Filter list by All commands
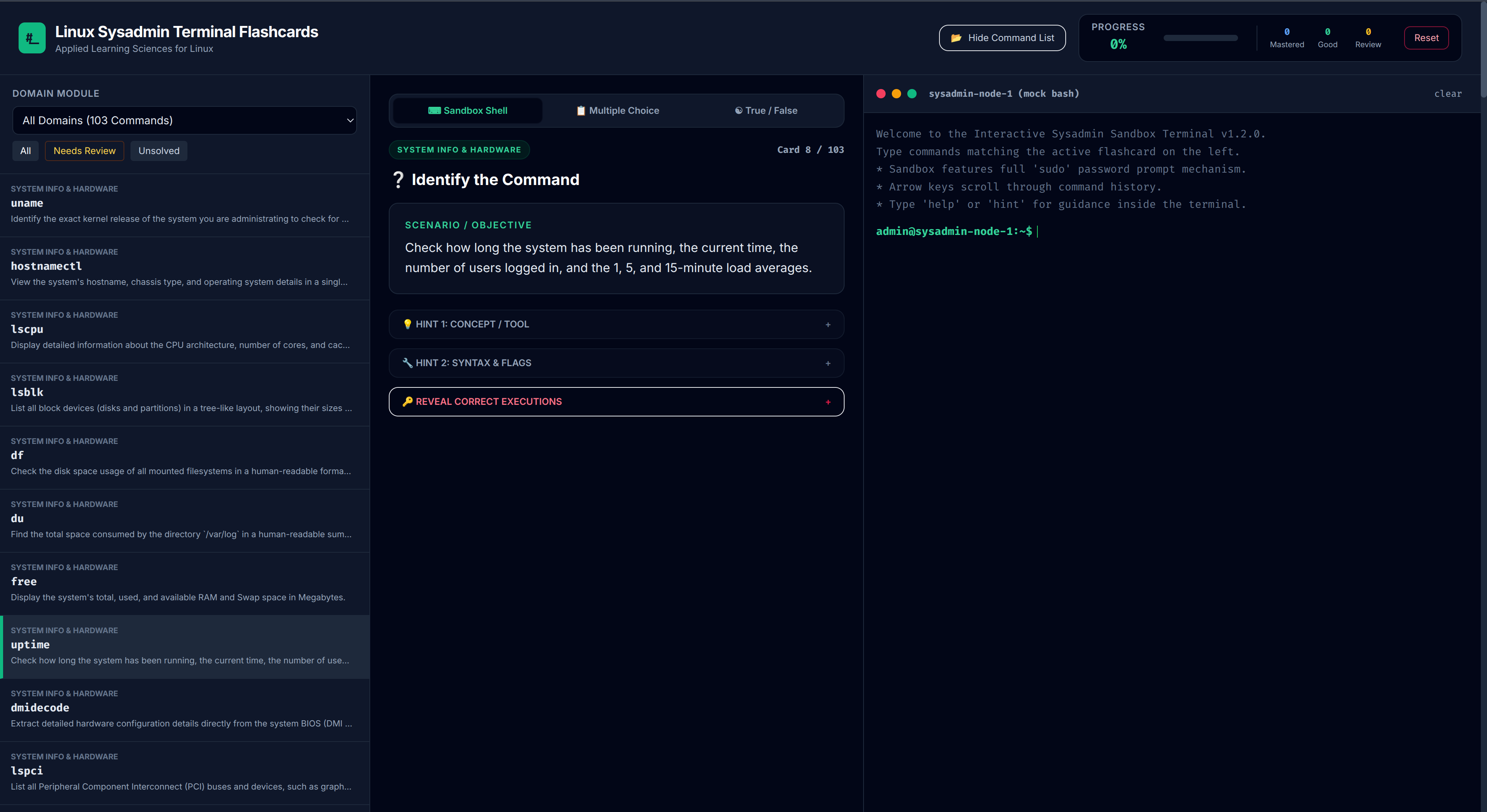Screen dimensions: 1487x812 26,151
